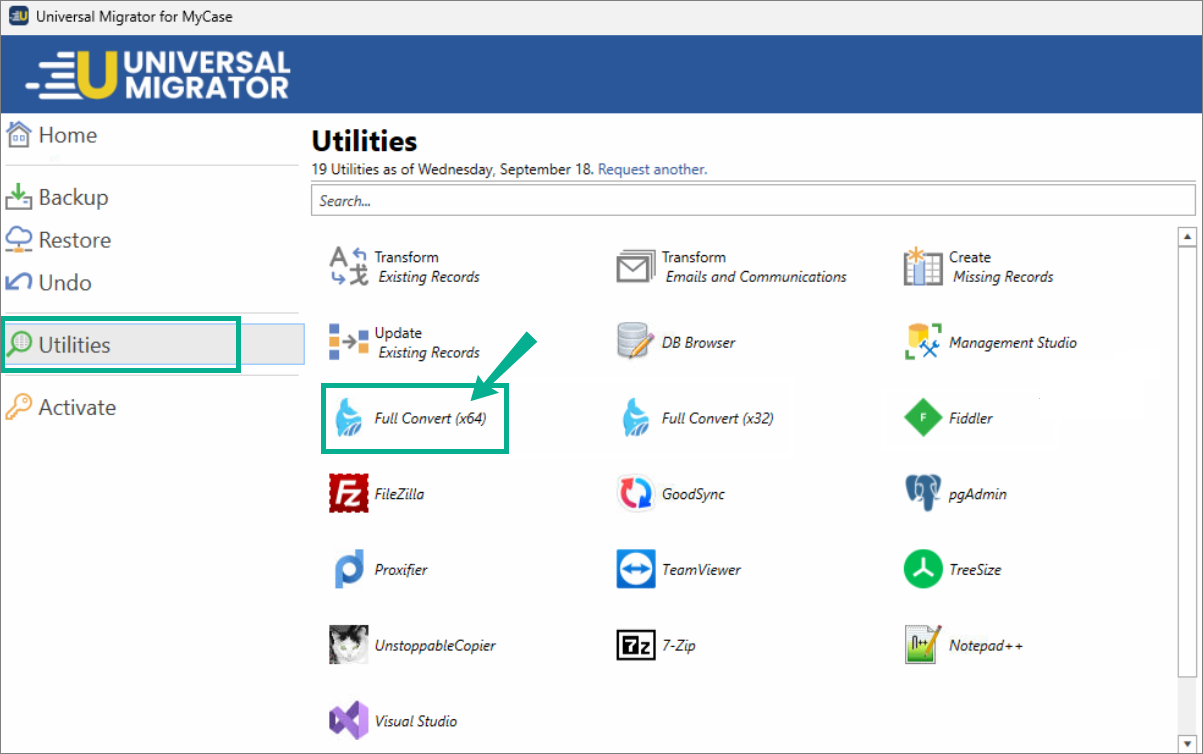
Task: Click the "TreeSize" label text
Action: point(975,570)
